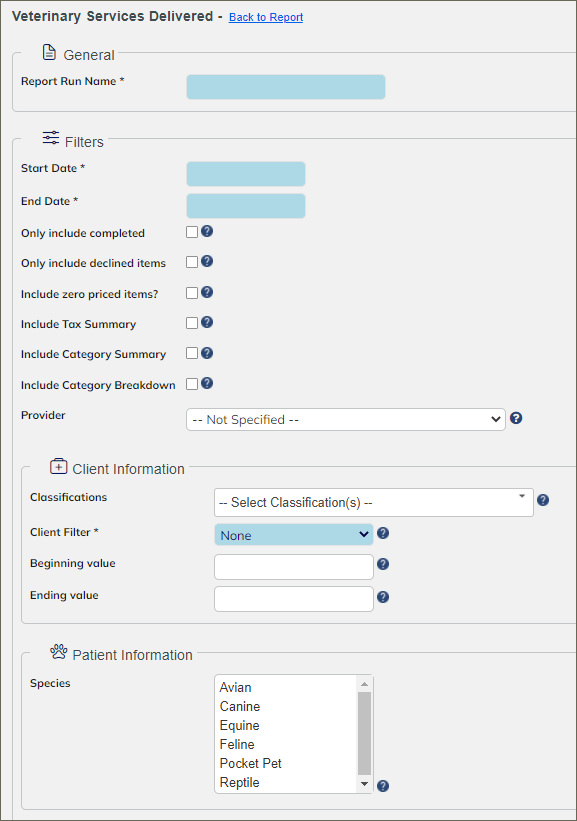Open help icon next to Classifications field
The image size is (577, 821).
(543, 500)
